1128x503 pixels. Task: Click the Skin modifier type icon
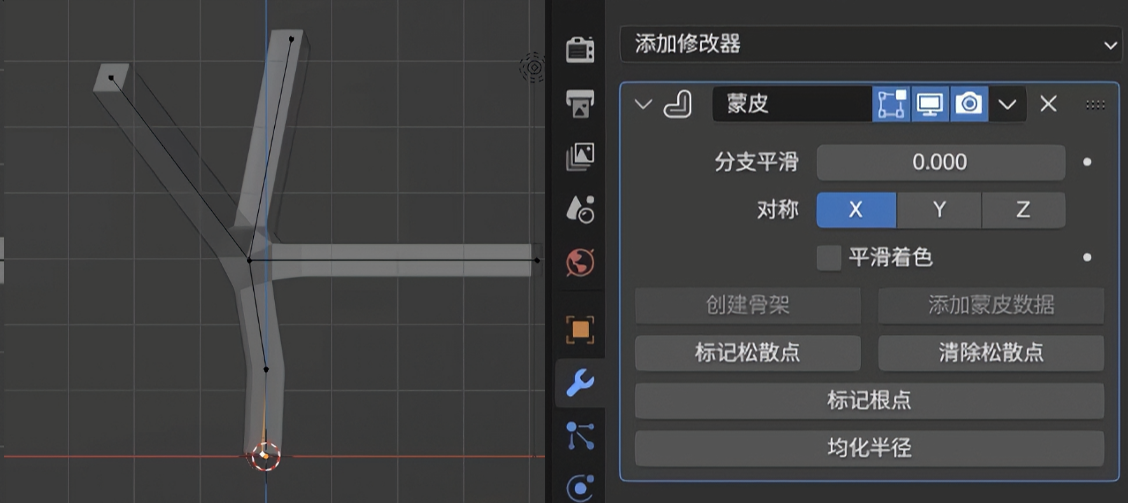pos(677,104)
